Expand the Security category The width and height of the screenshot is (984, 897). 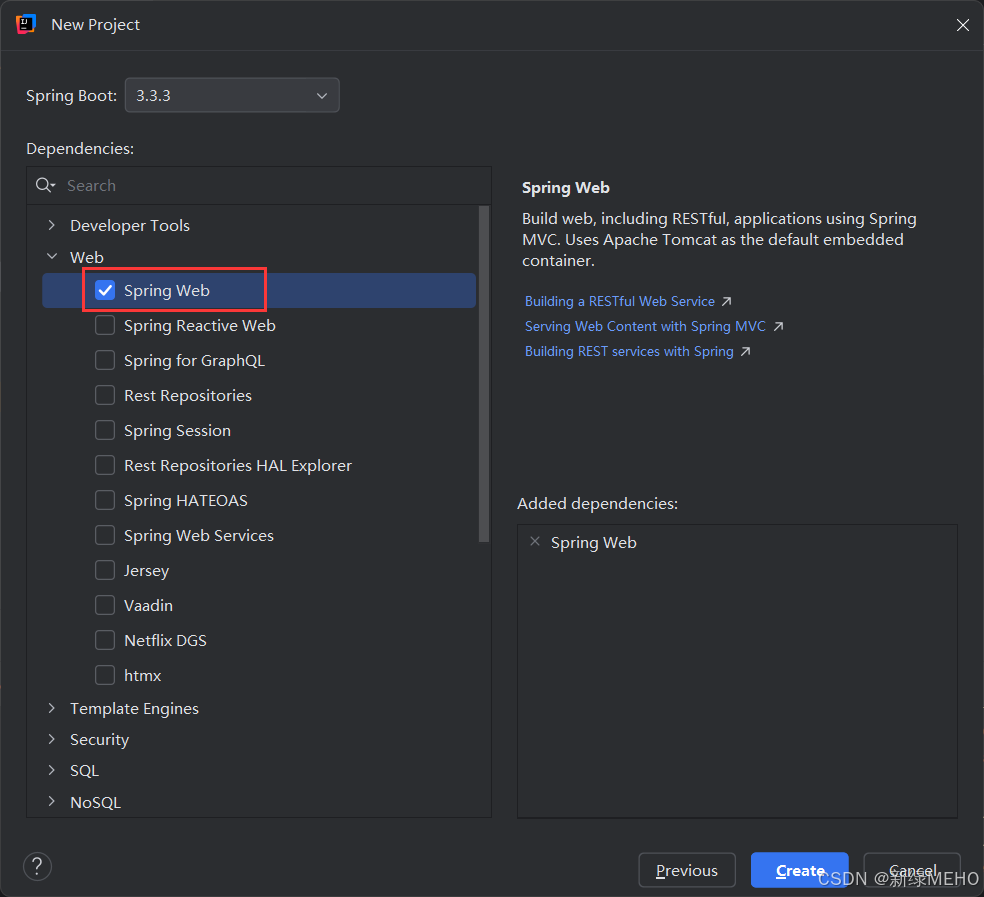click(x=52, y=739)
